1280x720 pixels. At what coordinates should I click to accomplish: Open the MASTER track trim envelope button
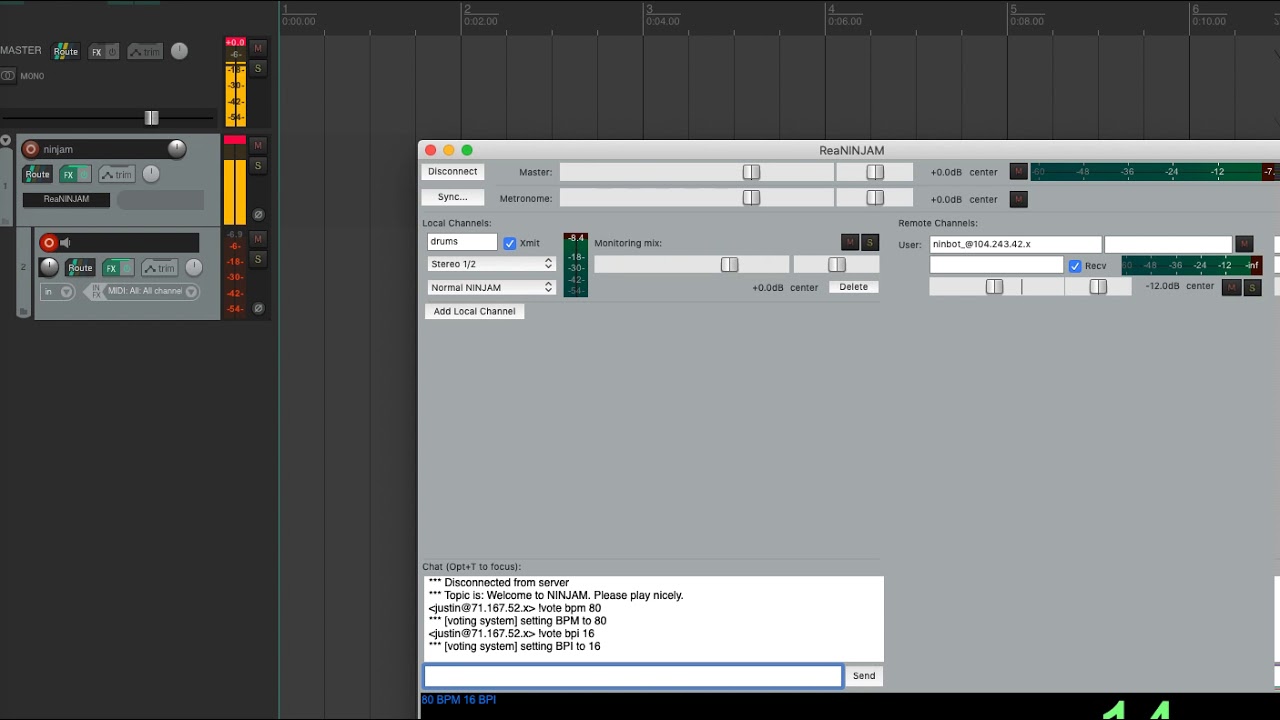[145, 51]
